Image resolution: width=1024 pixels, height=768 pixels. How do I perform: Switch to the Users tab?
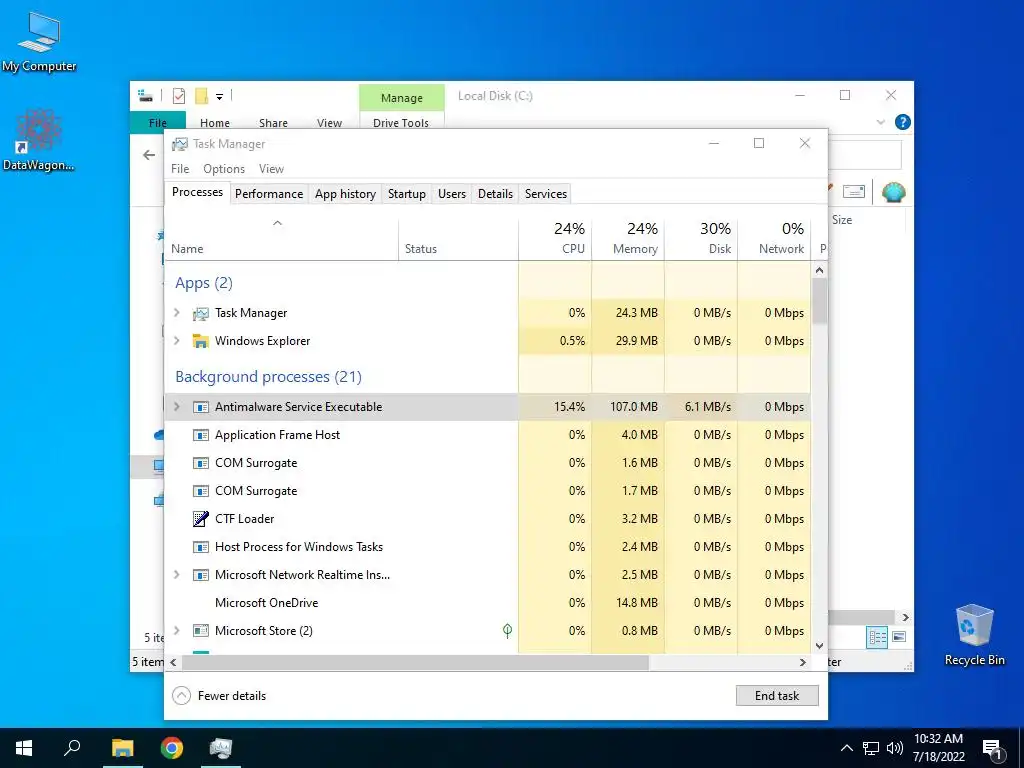pos(452,194)
